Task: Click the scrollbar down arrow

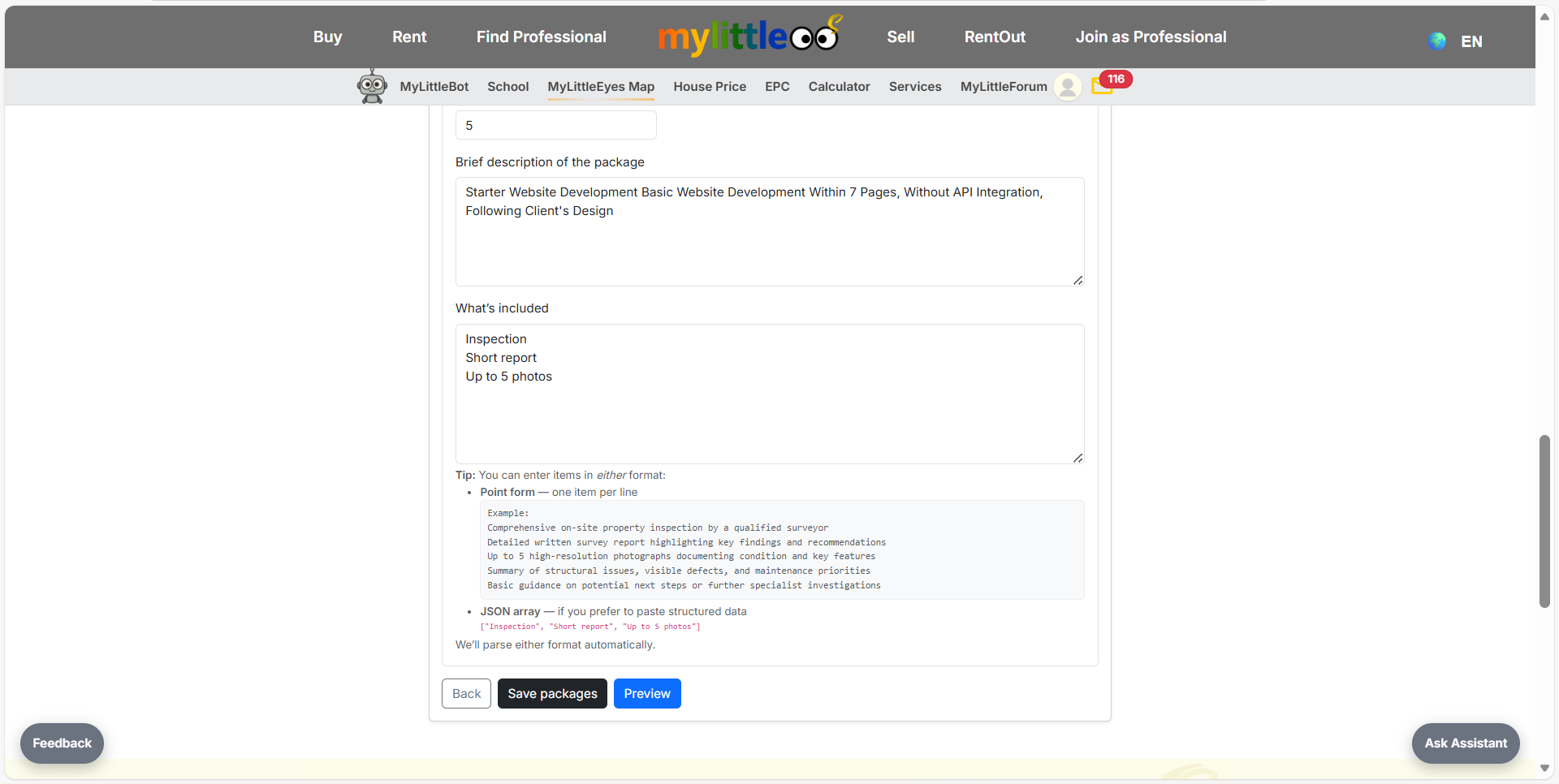Action: click(1545, 769)
